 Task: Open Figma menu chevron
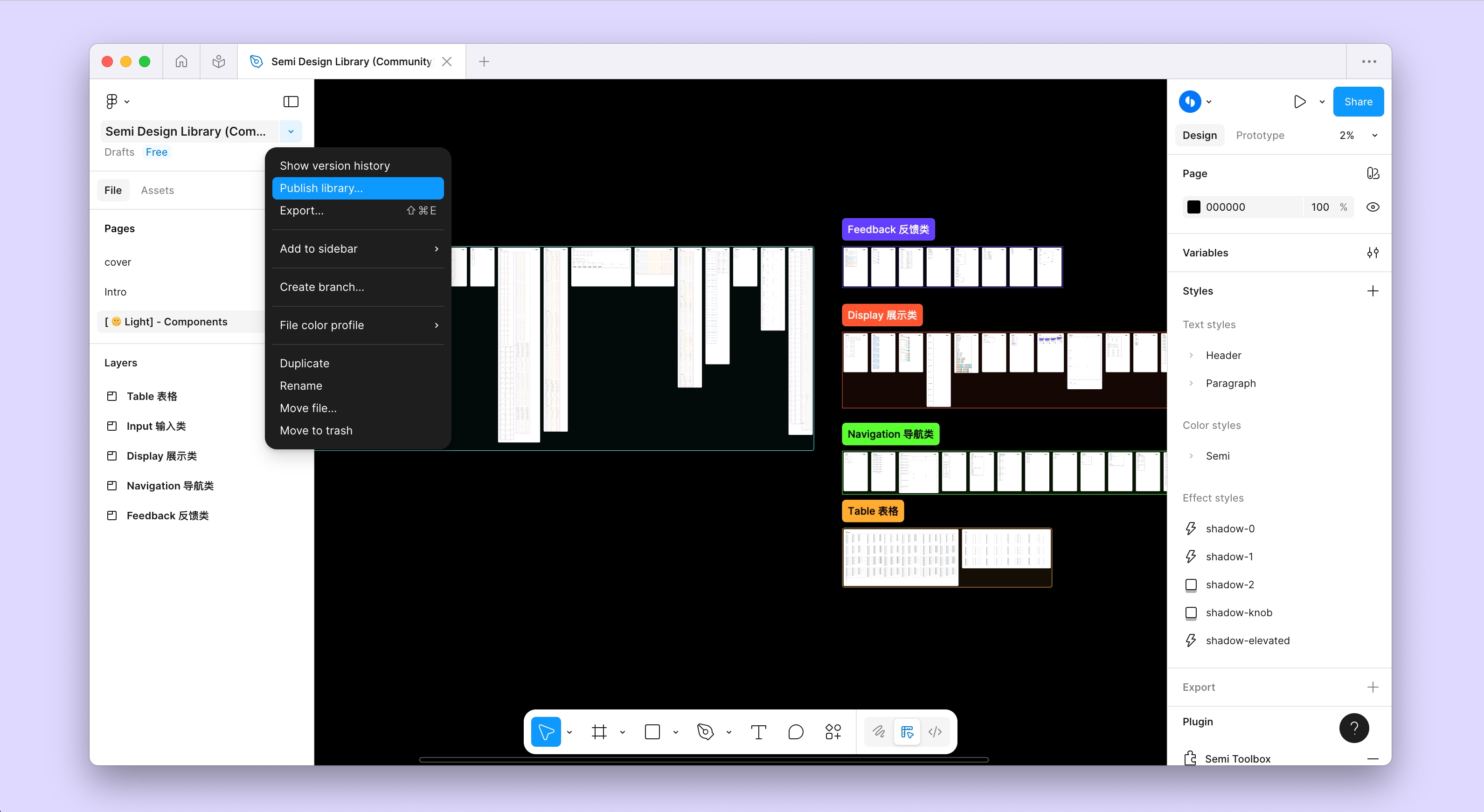(x=127, y=102)
